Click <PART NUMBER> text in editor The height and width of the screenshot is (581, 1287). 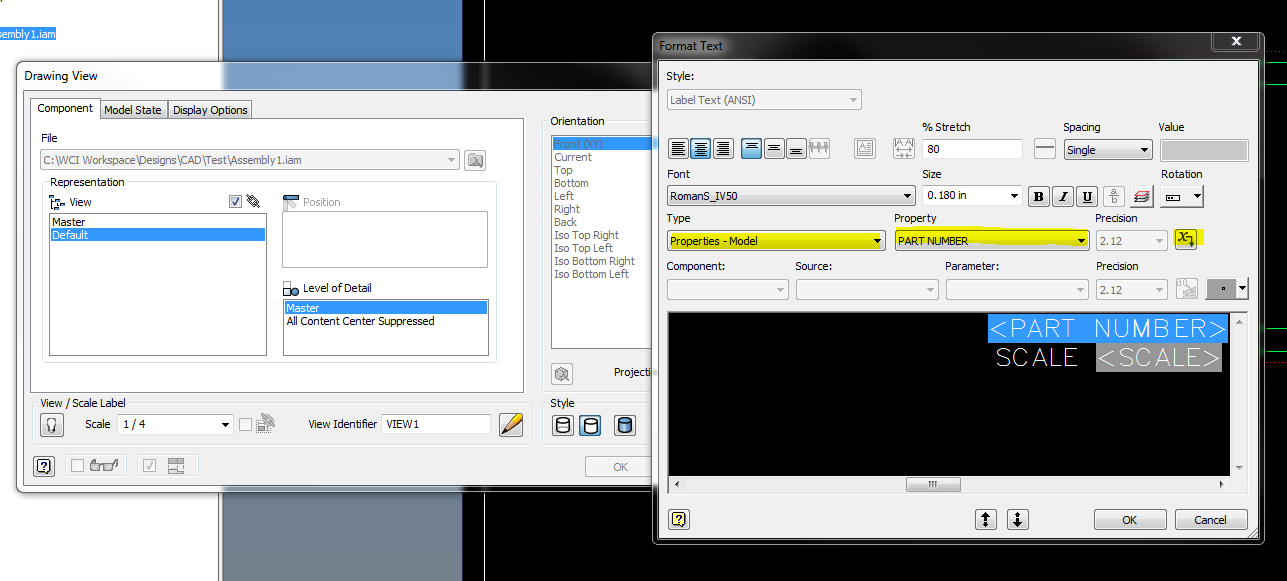(x=1107, y=328)
